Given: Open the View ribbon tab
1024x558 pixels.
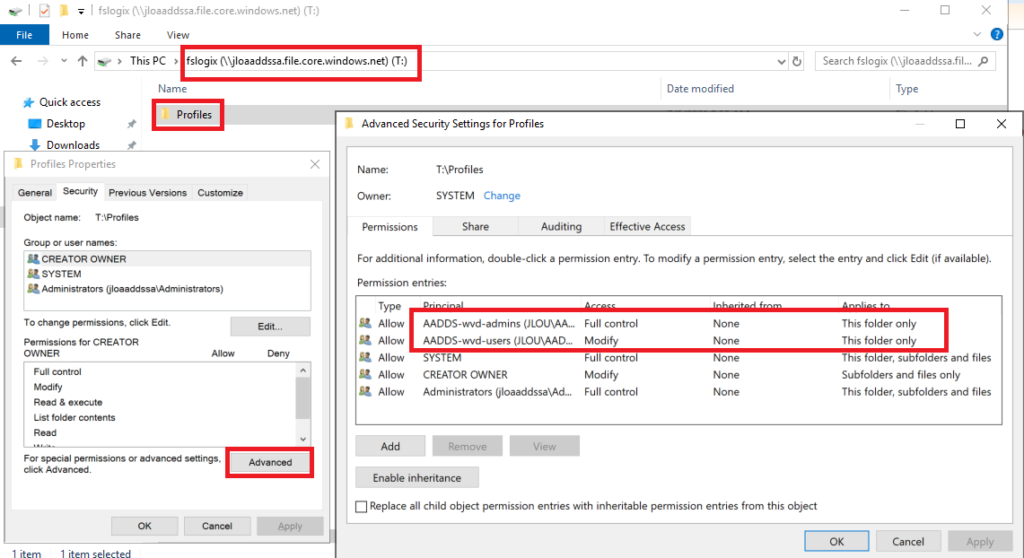Looking at the screenshot, I should [178, 35].
